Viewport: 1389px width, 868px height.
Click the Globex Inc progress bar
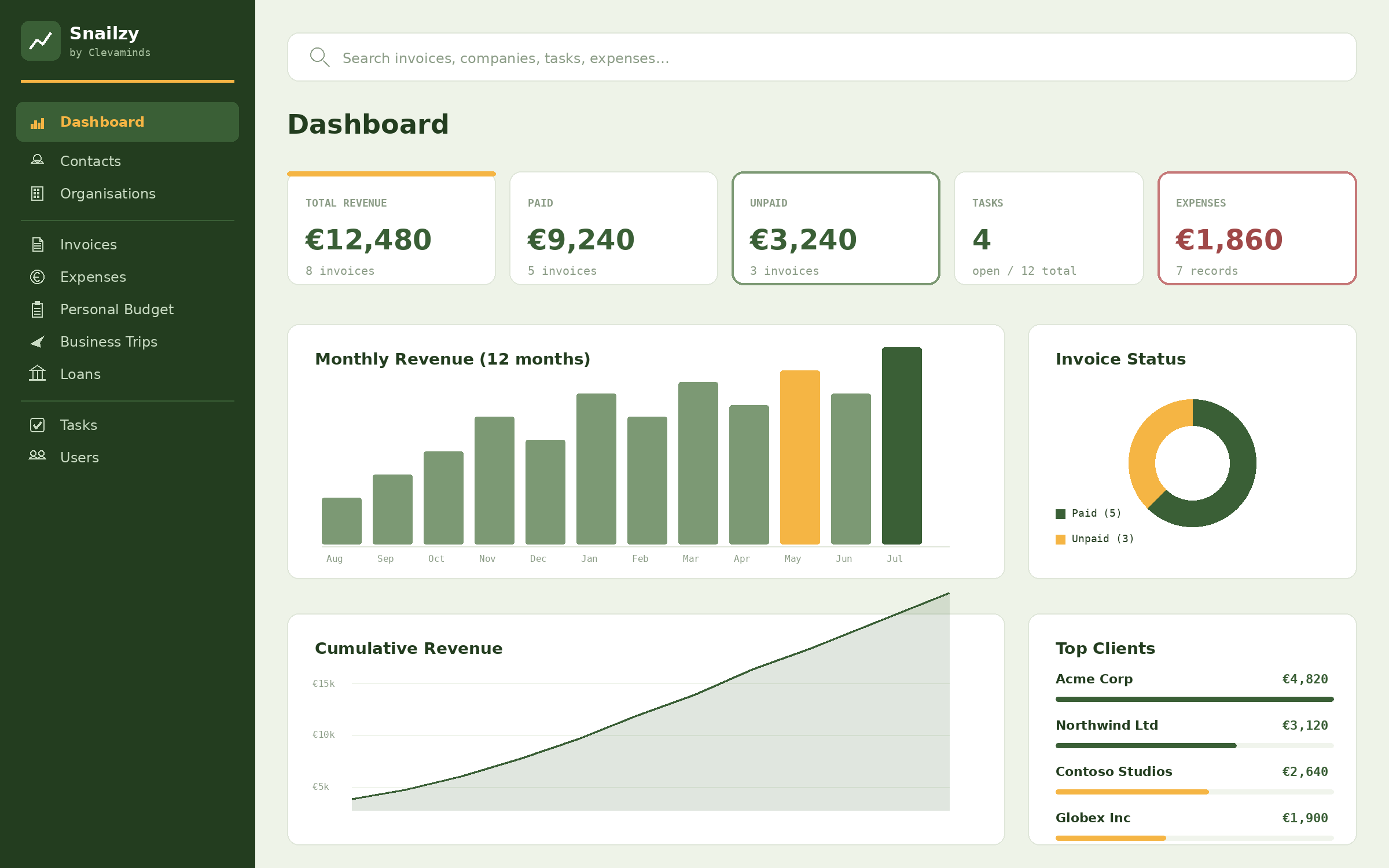tap(1195, 838)
